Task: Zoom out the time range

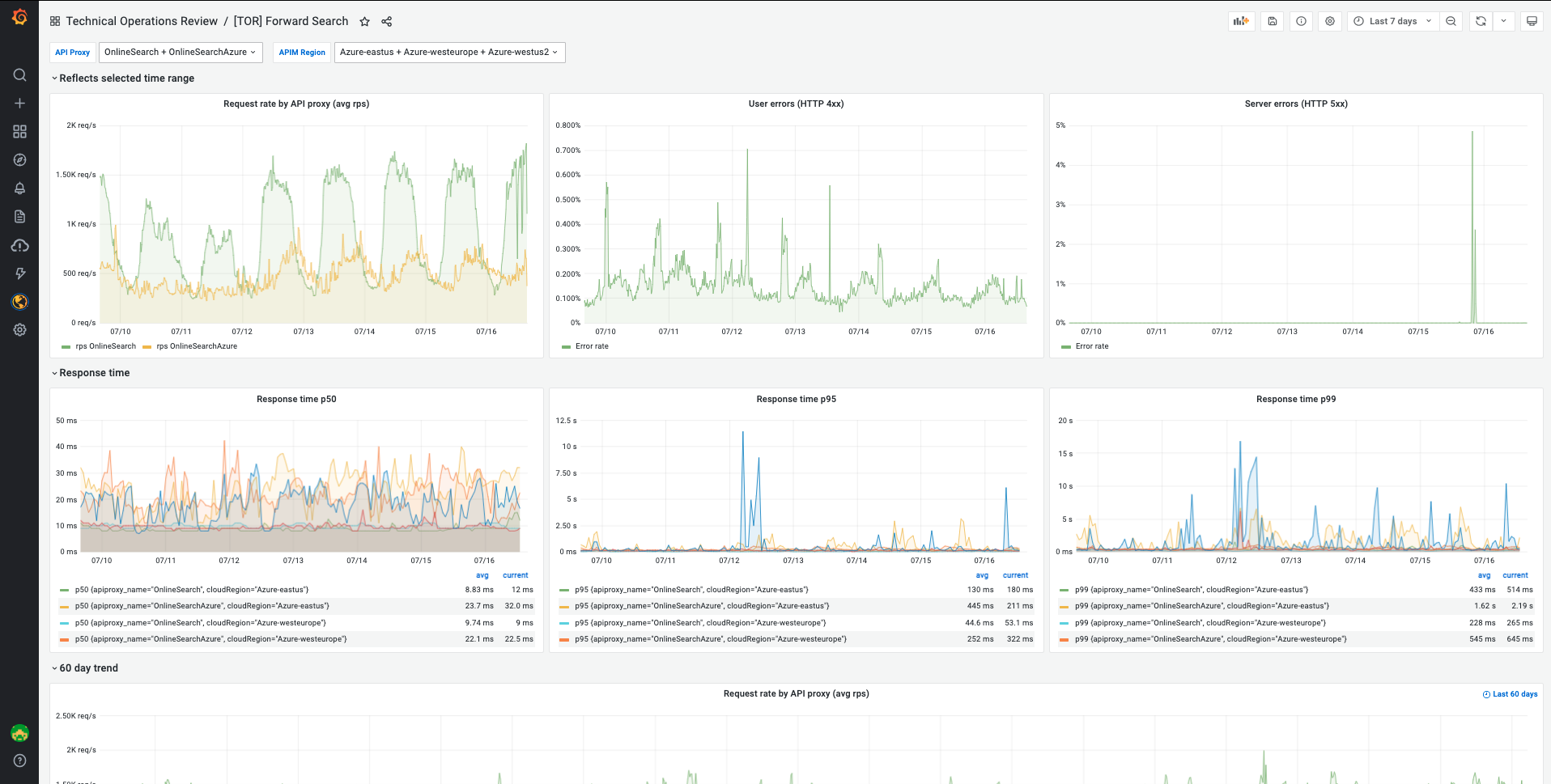Action: pos(1451,22)
